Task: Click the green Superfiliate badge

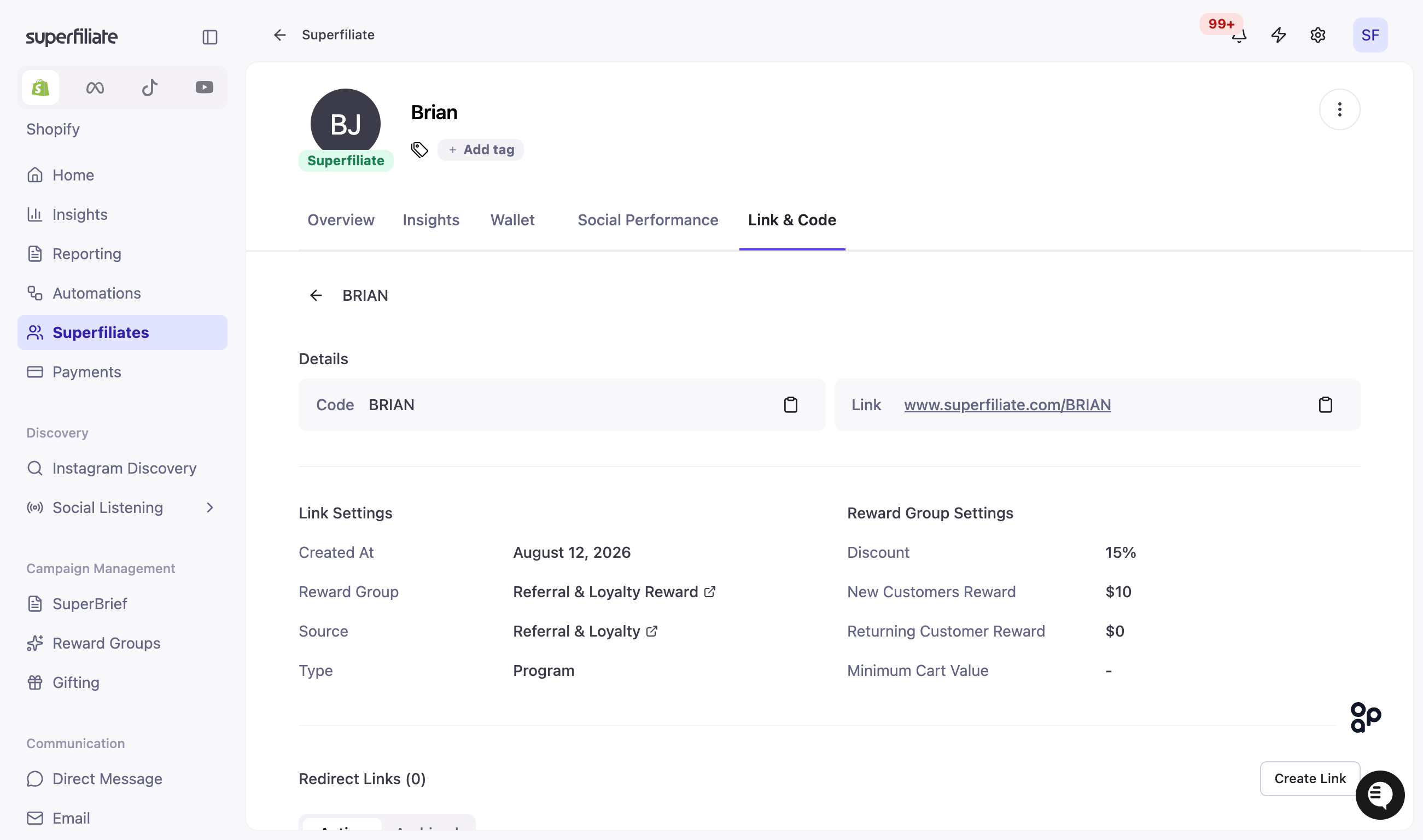Action: tap(346, 161)
